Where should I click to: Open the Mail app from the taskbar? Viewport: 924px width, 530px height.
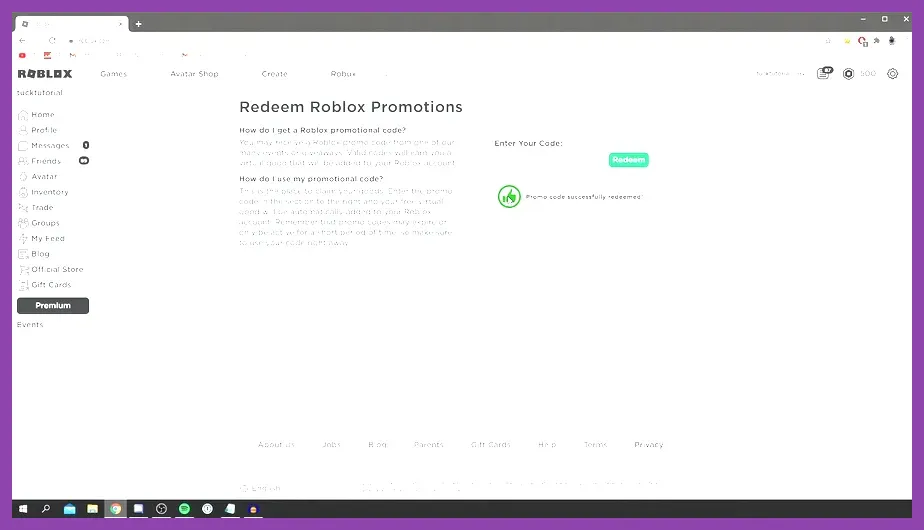(70, 509)
